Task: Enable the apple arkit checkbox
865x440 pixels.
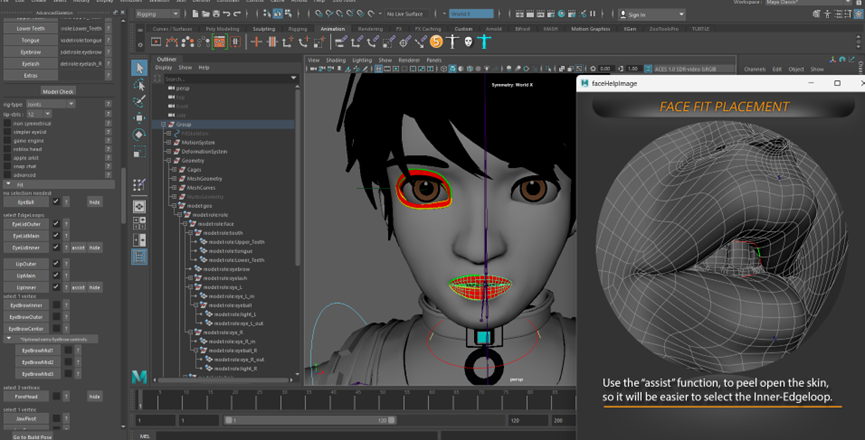Action: point(7,158)
